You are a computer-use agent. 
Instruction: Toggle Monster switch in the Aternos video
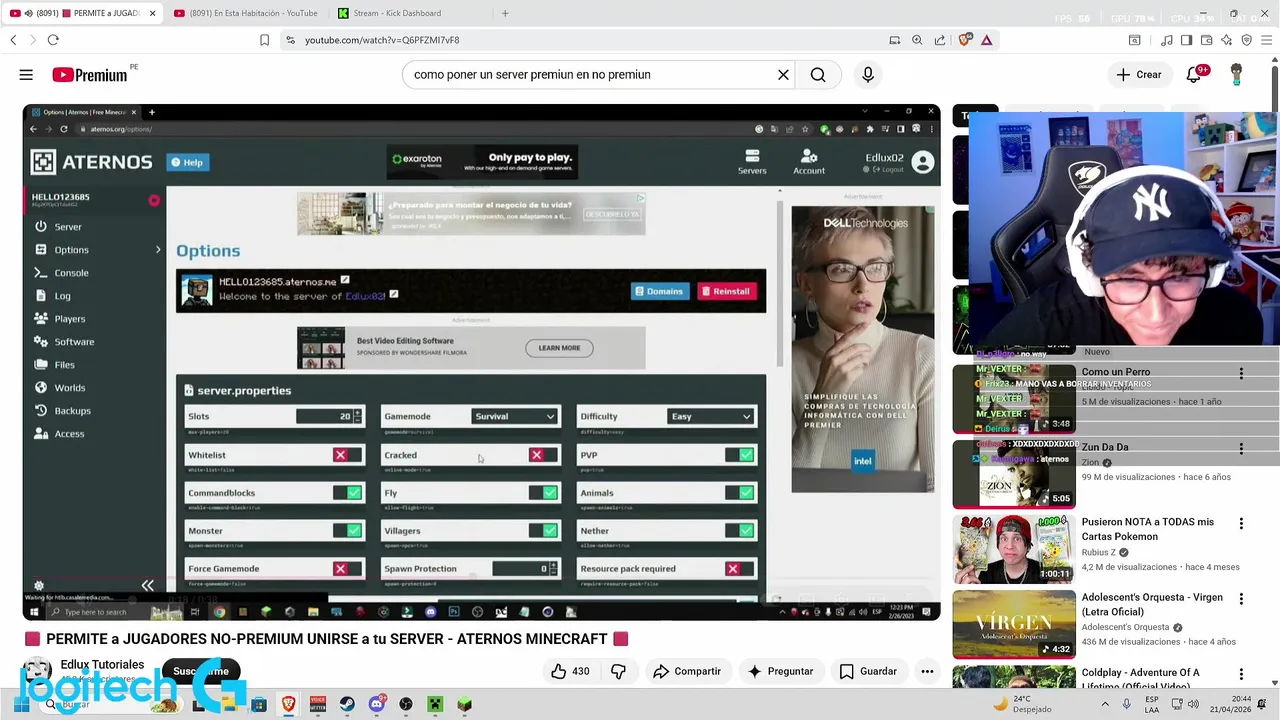tap(348, 531)
